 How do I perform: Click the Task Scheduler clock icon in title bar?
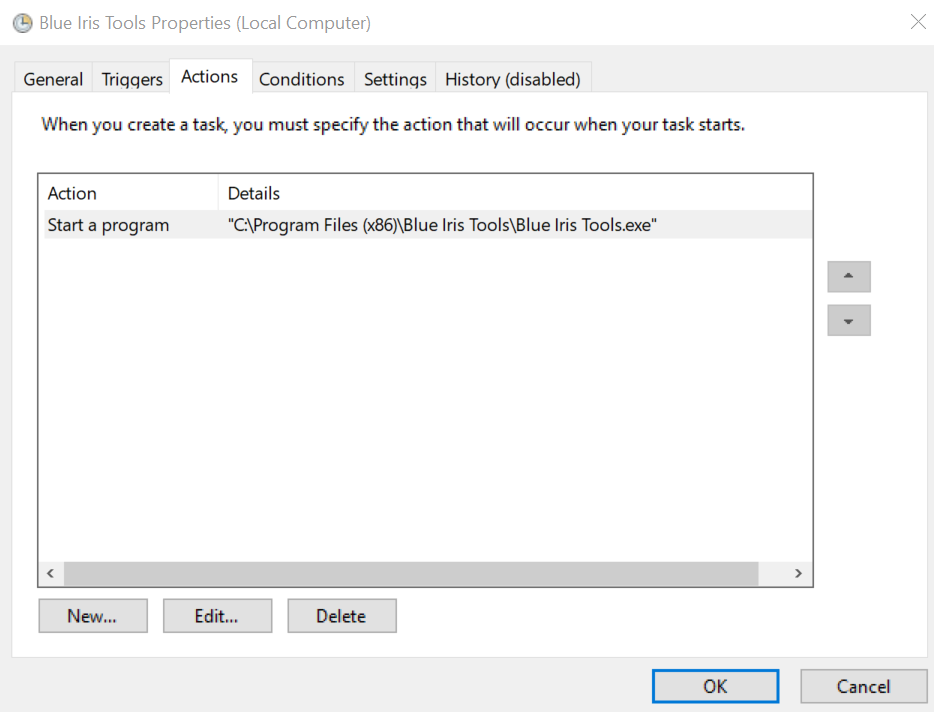click(x=22, y=22)
